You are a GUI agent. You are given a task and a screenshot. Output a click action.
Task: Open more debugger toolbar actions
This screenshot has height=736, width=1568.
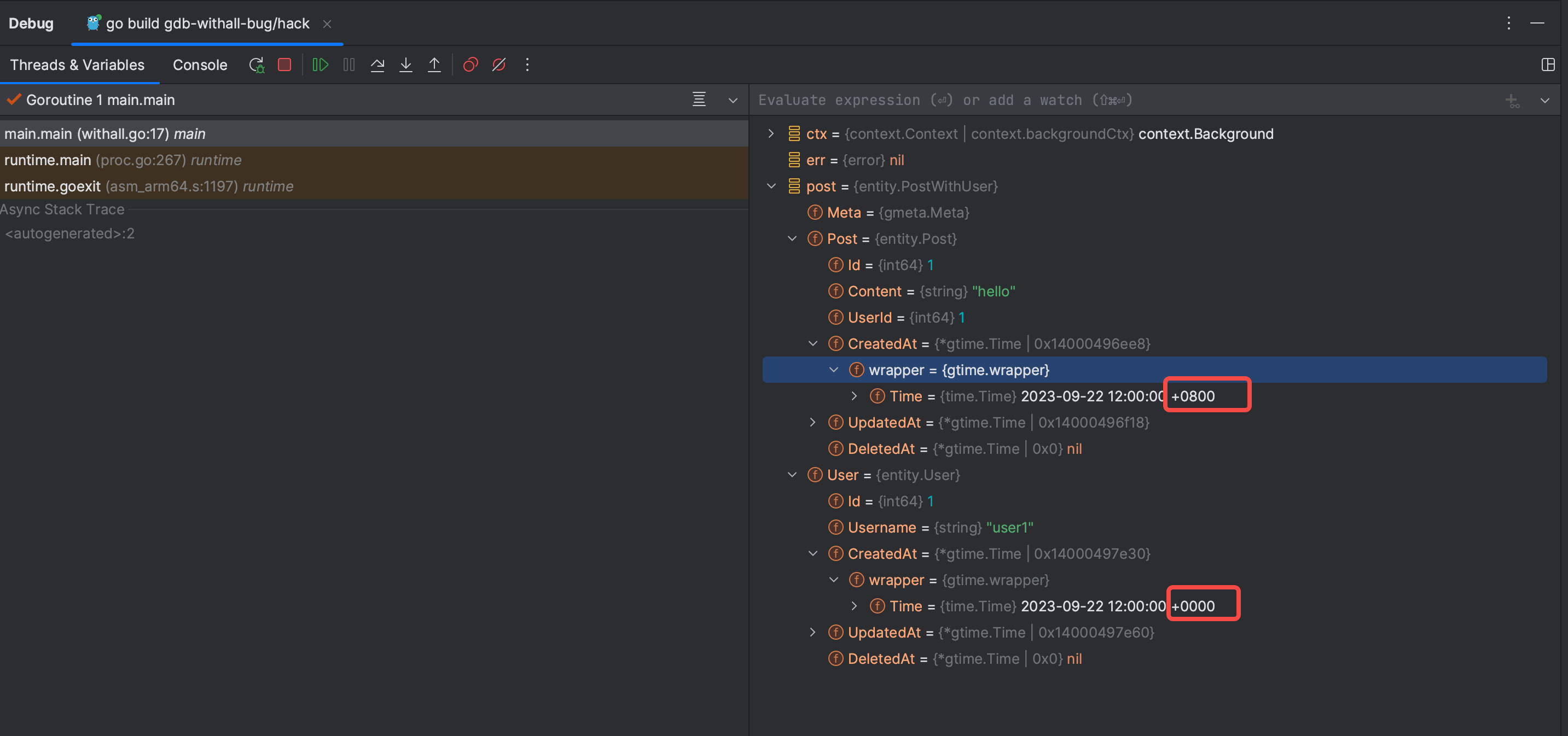527,65
